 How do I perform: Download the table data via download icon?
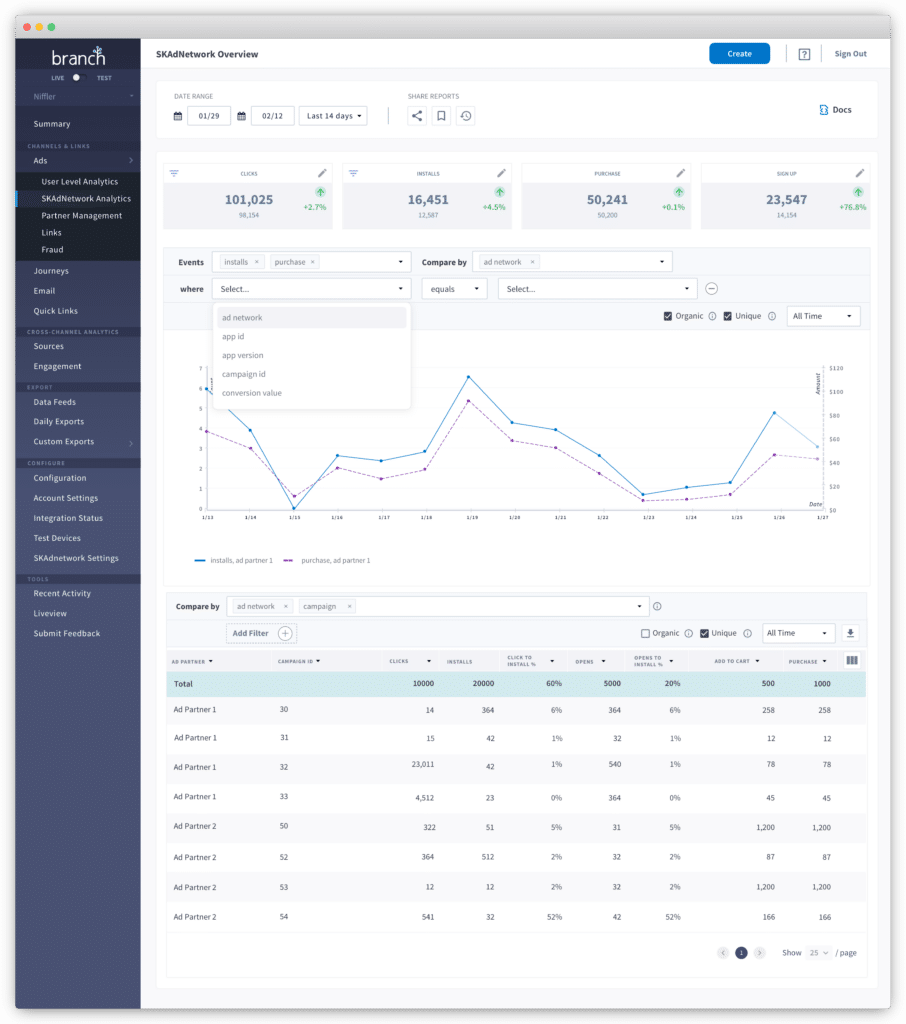(x=850, y=633)
